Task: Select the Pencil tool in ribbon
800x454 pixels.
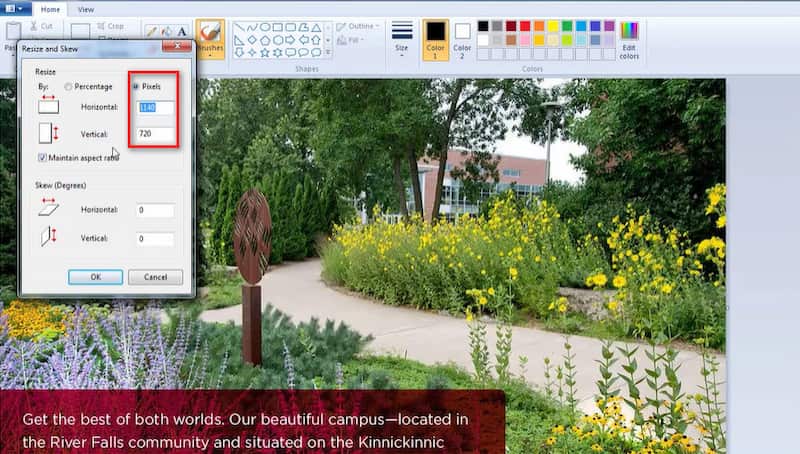Action: point(151,31)
